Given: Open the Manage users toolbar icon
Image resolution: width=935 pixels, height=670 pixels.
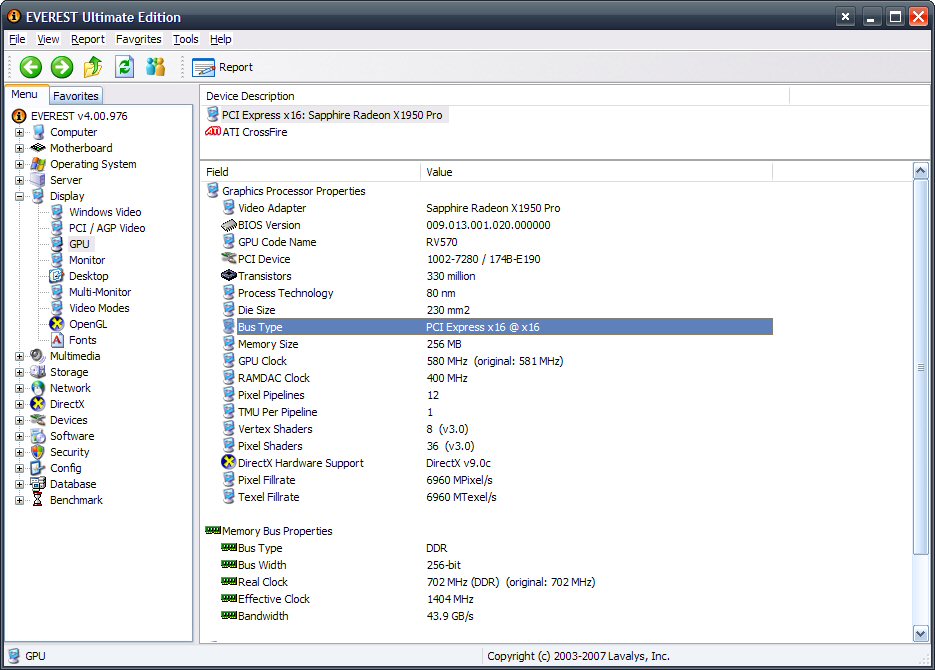Looking at the screenshot, I should coord(155,67).
